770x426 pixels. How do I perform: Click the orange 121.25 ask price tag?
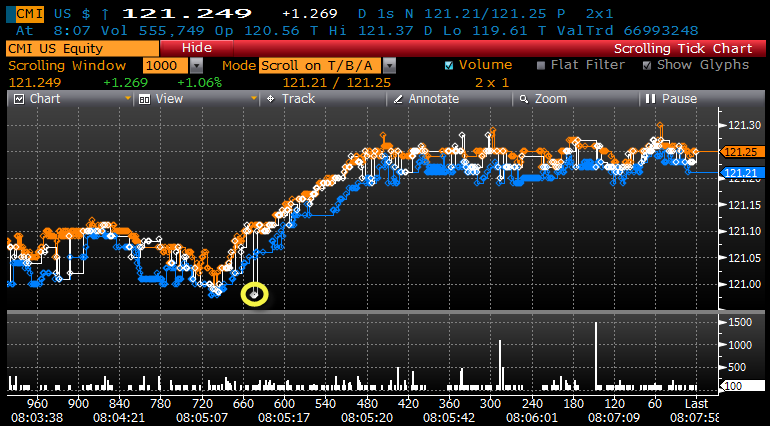point(743,152)
